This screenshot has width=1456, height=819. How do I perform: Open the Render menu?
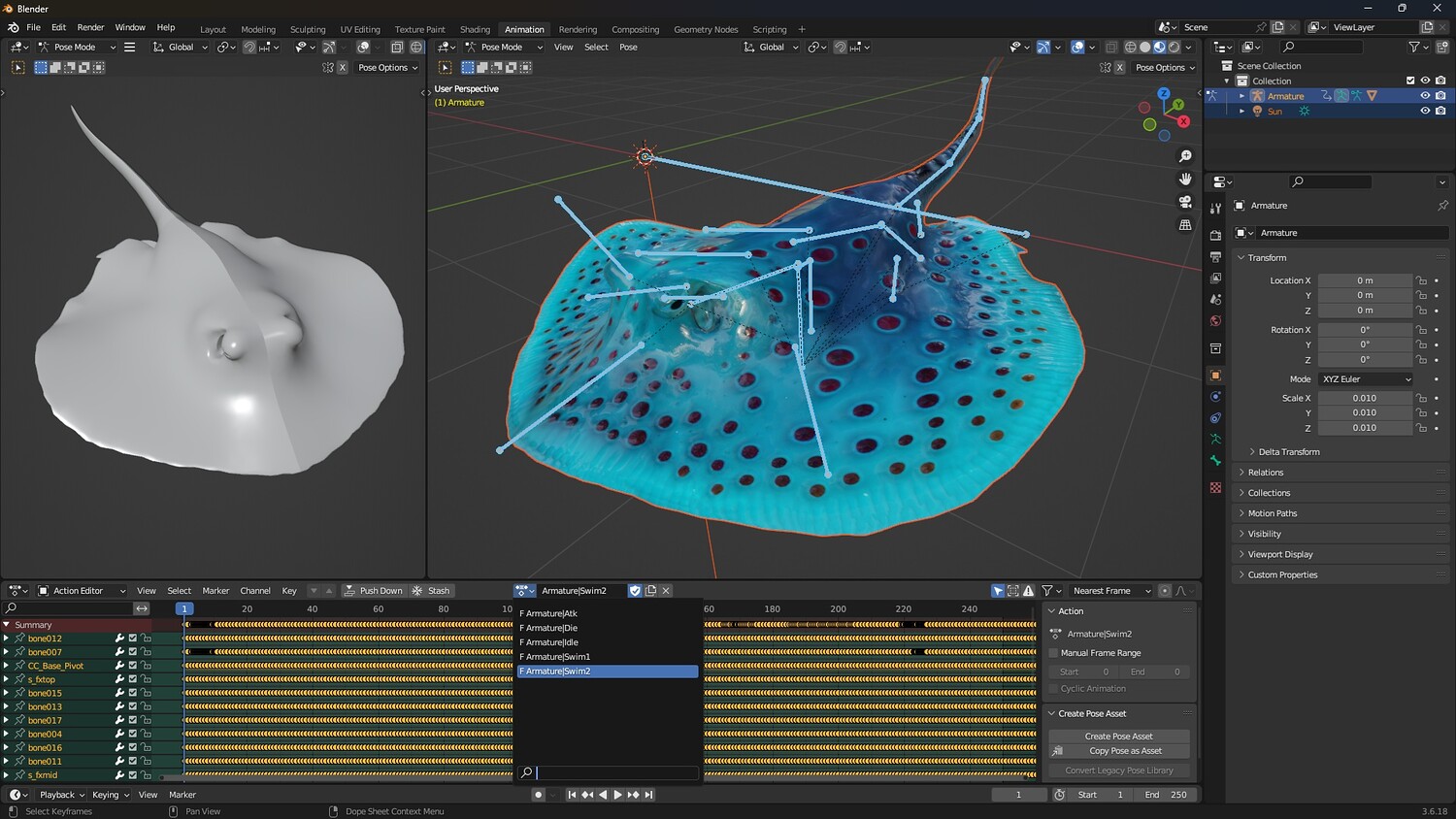click(90, 27)
